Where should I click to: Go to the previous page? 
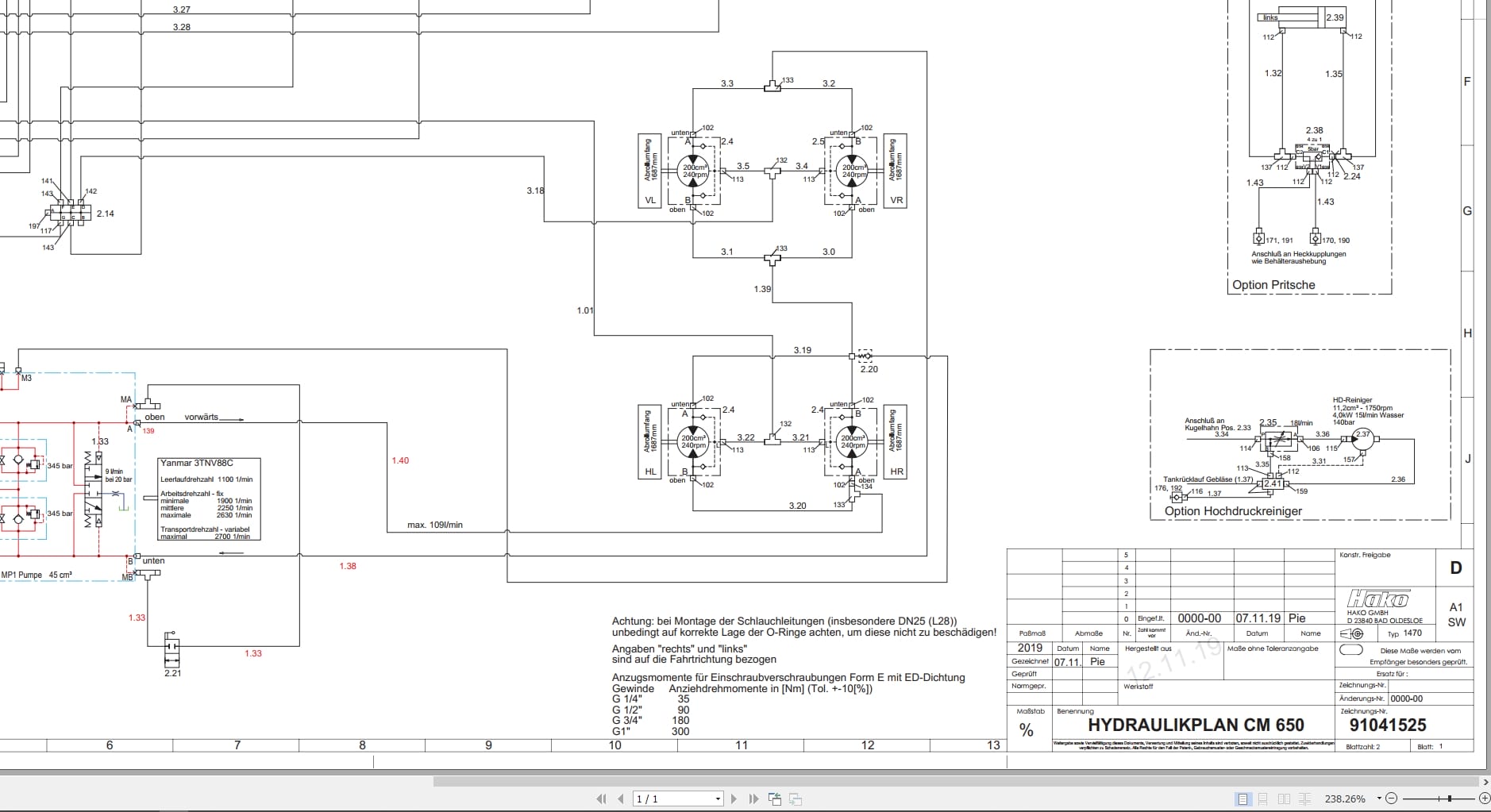point(620,799)
